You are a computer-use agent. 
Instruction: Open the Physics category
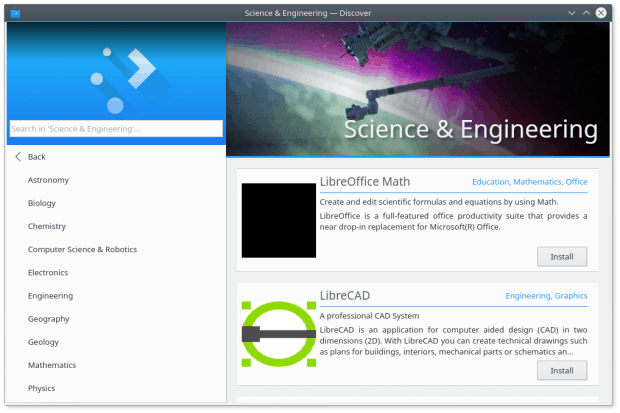(x=41, y=388)
